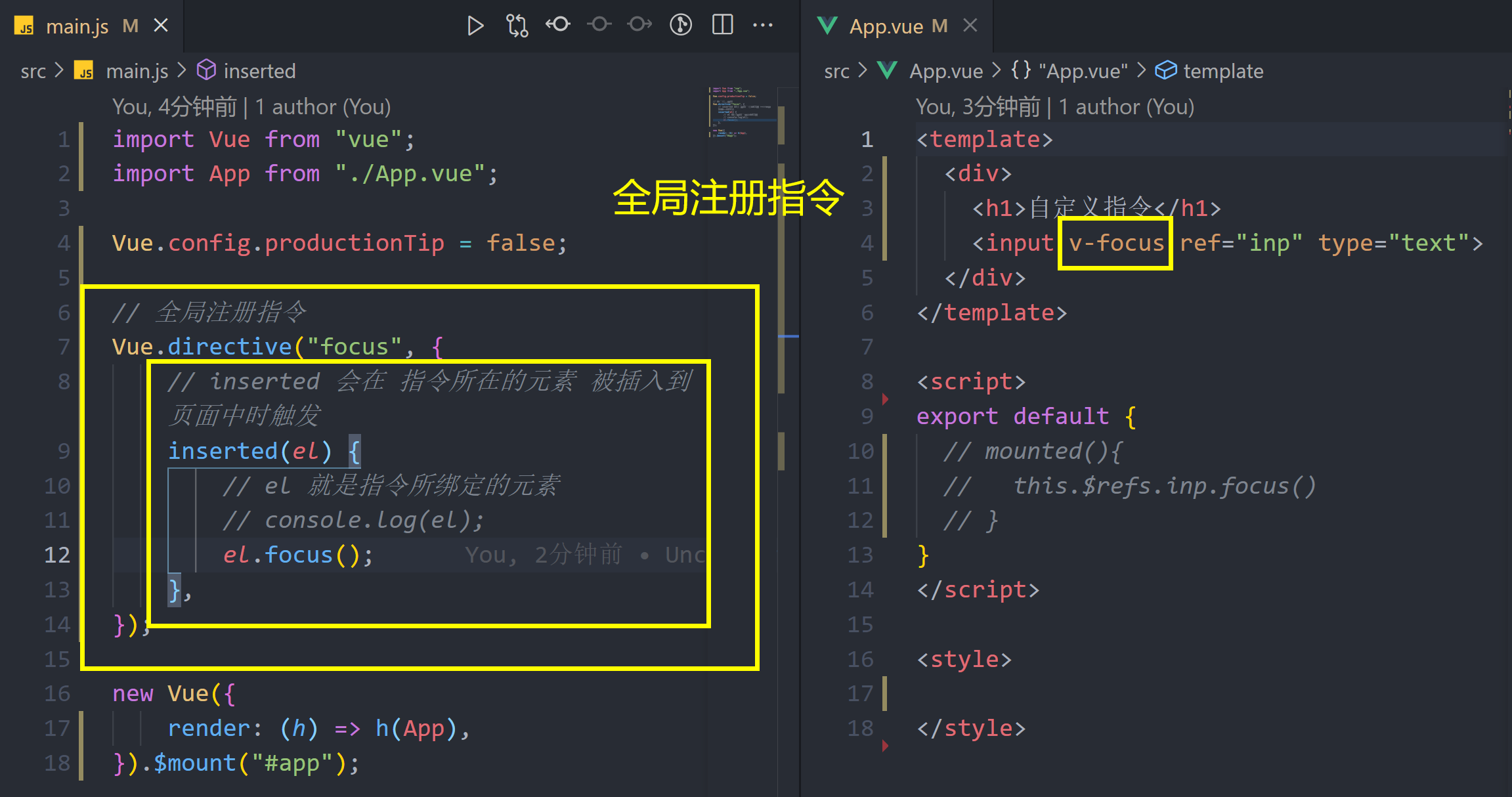Click 'ref="inp"' attribute in input tag
Image resolution: width=1512 pixels, height=797 pixels.
1241,244
